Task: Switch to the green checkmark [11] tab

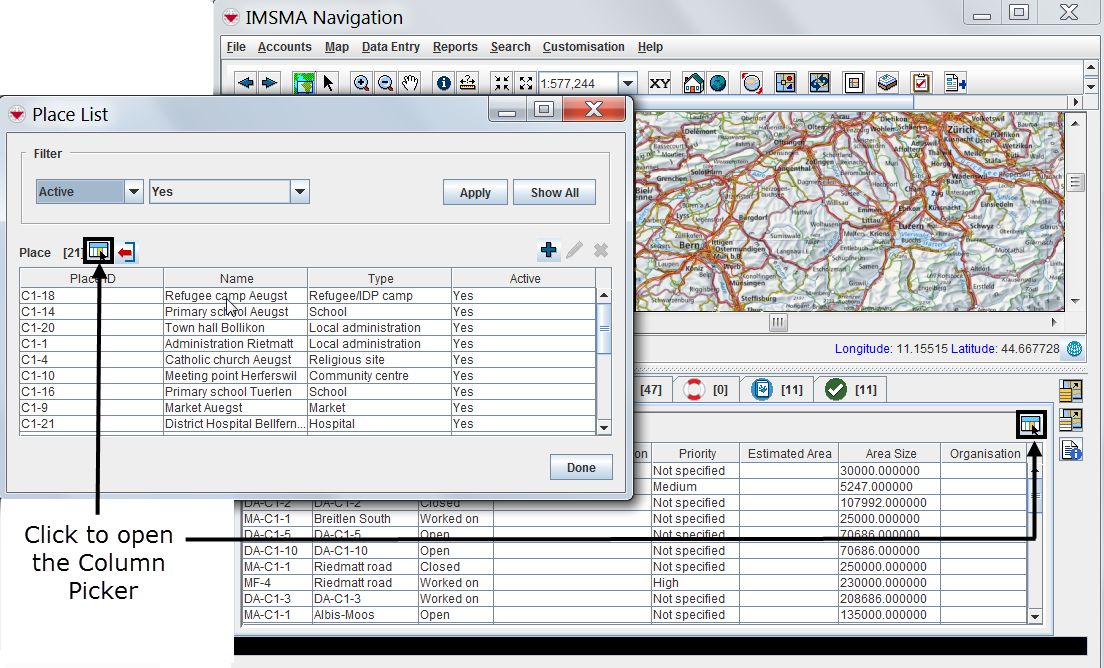Action: pyautogui.click(x=850, y=389)
